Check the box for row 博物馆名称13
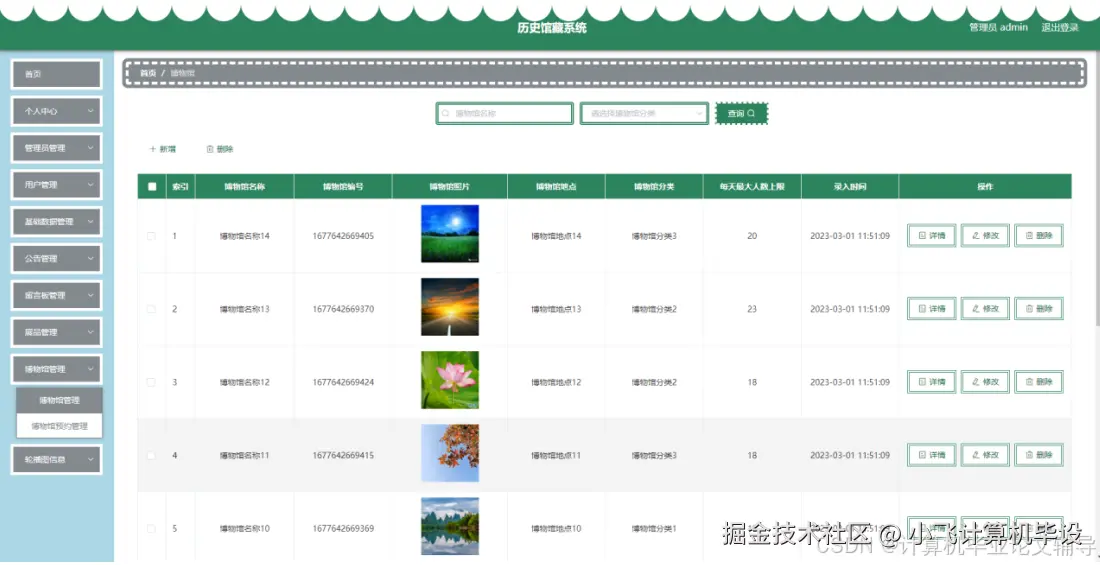Screen dimensions: 1100x565 [151, 309]
